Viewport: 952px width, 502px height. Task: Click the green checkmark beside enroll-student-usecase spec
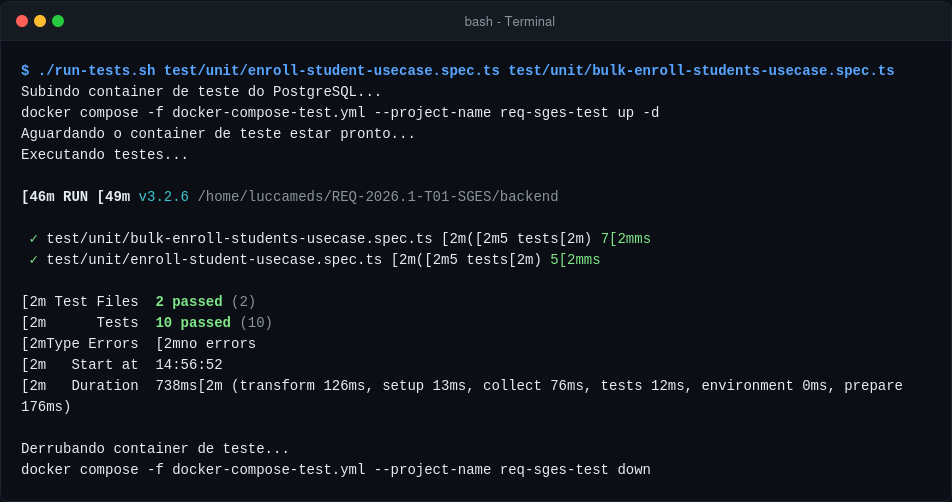click(x=33, y=260)
